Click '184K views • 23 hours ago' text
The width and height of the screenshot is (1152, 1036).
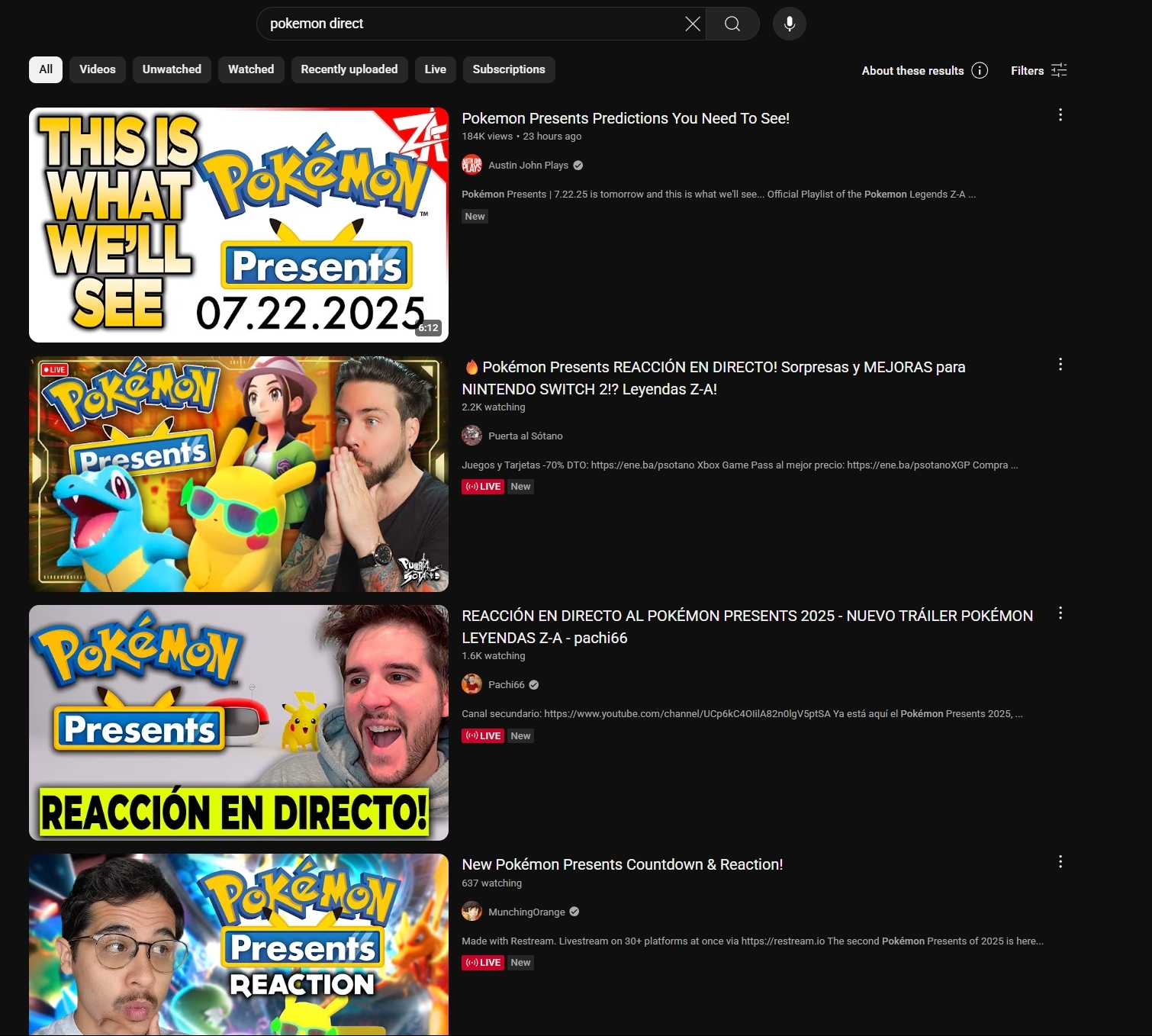tap(521, 137)
